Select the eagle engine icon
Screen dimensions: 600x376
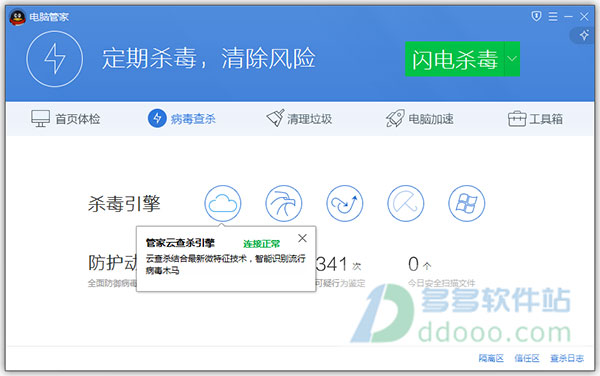point(284,203)
